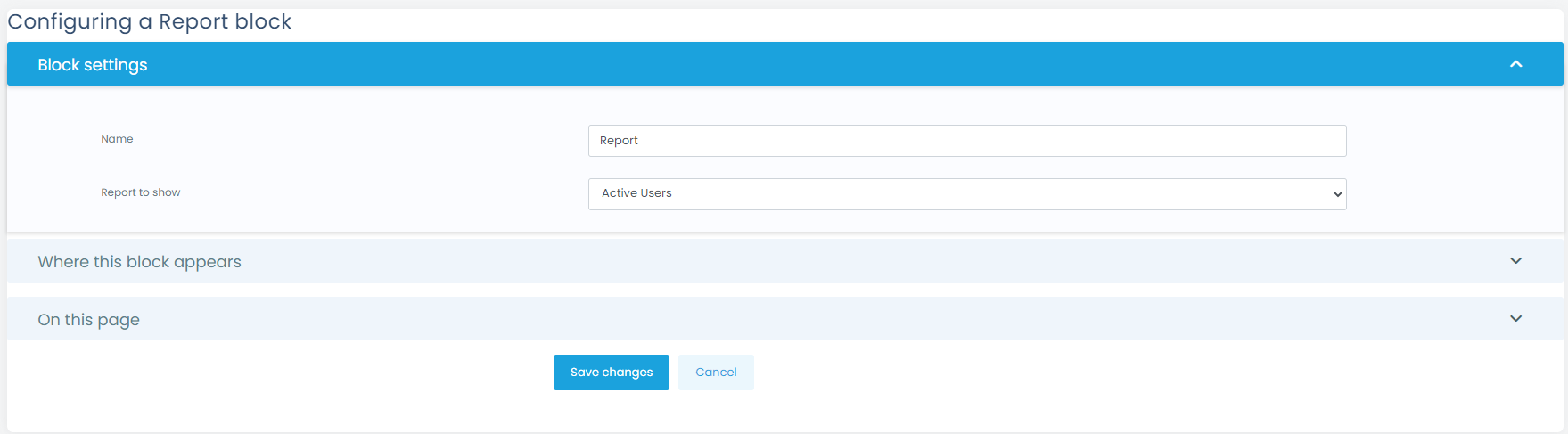Open the Report to show dropdown

(966, 194)
